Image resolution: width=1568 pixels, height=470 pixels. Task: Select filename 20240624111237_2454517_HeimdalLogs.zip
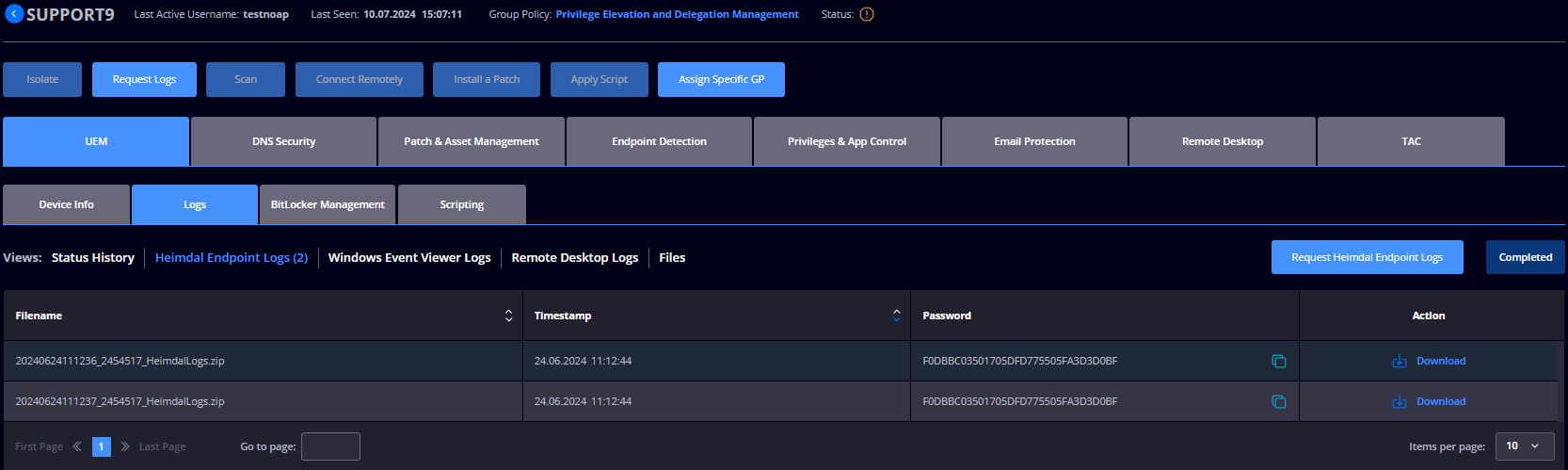120,401
